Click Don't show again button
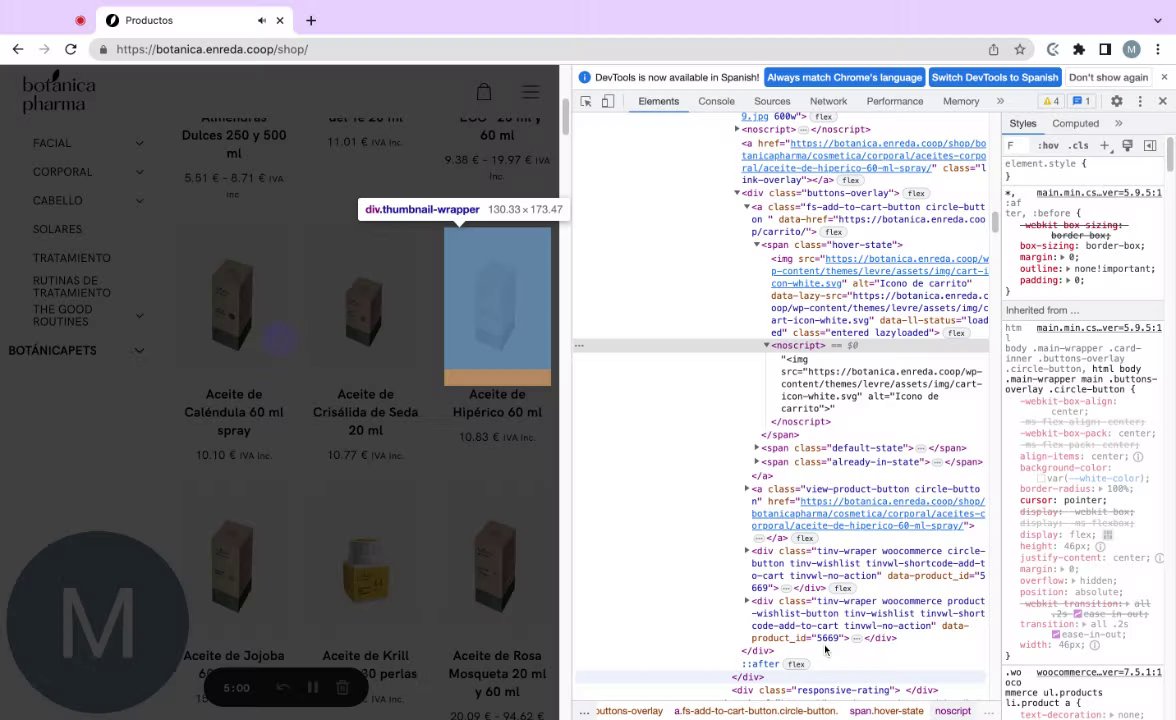Screen dimensions: 1176x720 pos(1108,77)
